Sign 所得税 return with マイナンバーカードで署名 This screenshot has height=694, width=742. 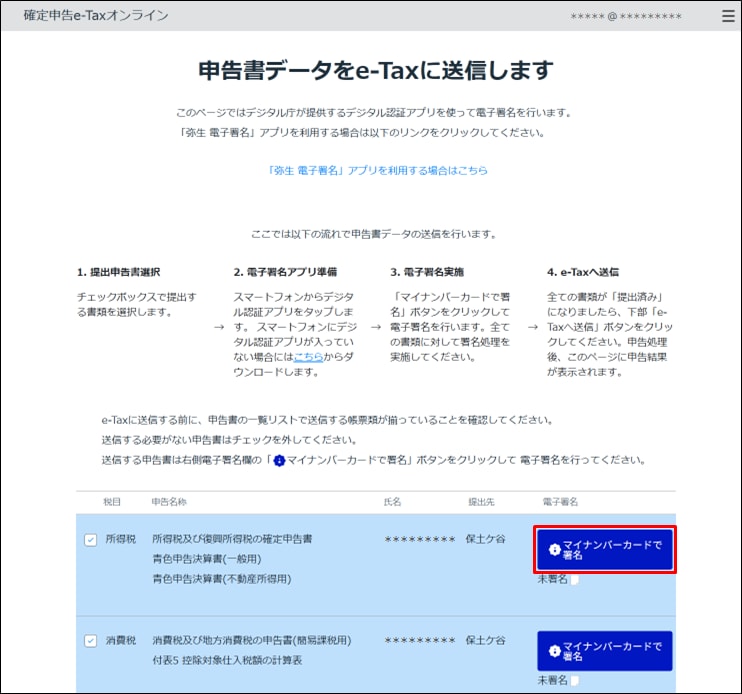tap(604, 550)
